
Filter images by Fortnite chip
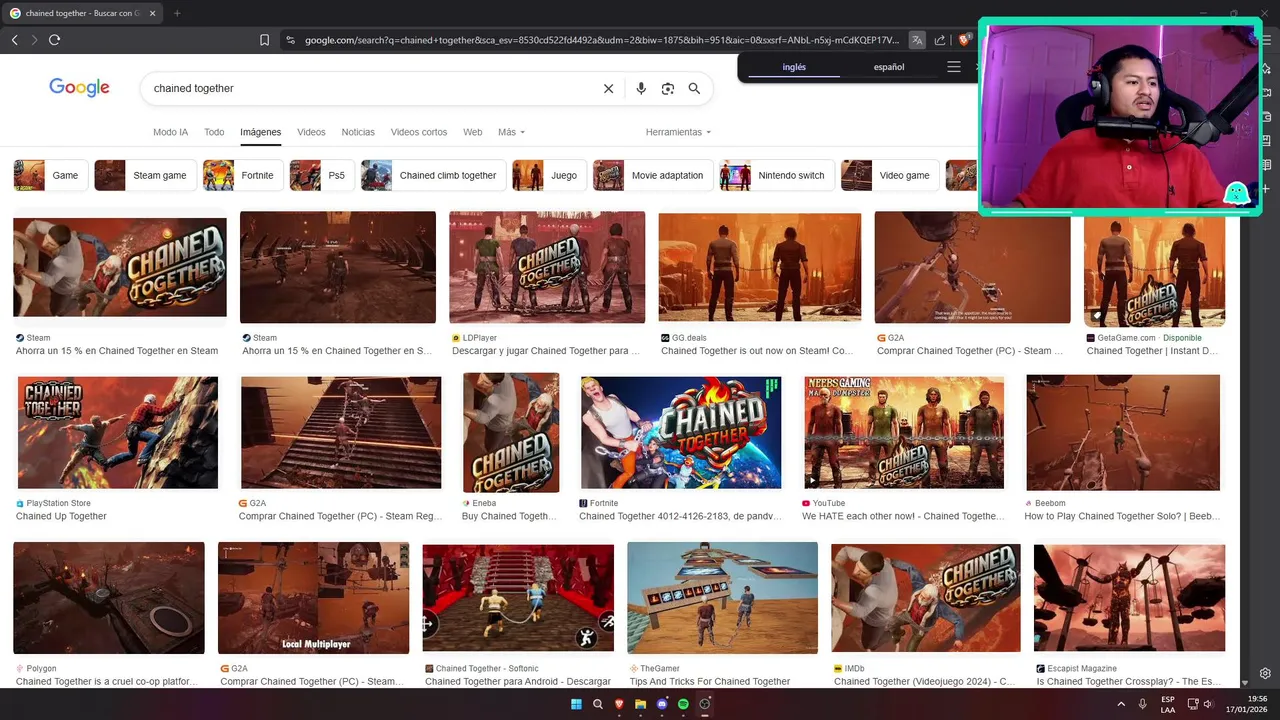tap(243, 175)
